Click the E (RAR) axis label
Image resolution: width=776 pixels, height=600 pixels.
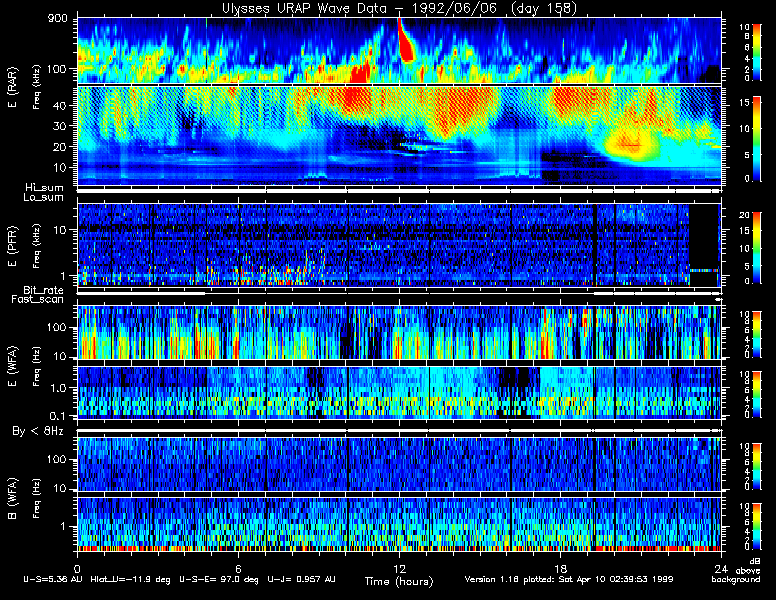pyautogui.click(x=12, y=87)
